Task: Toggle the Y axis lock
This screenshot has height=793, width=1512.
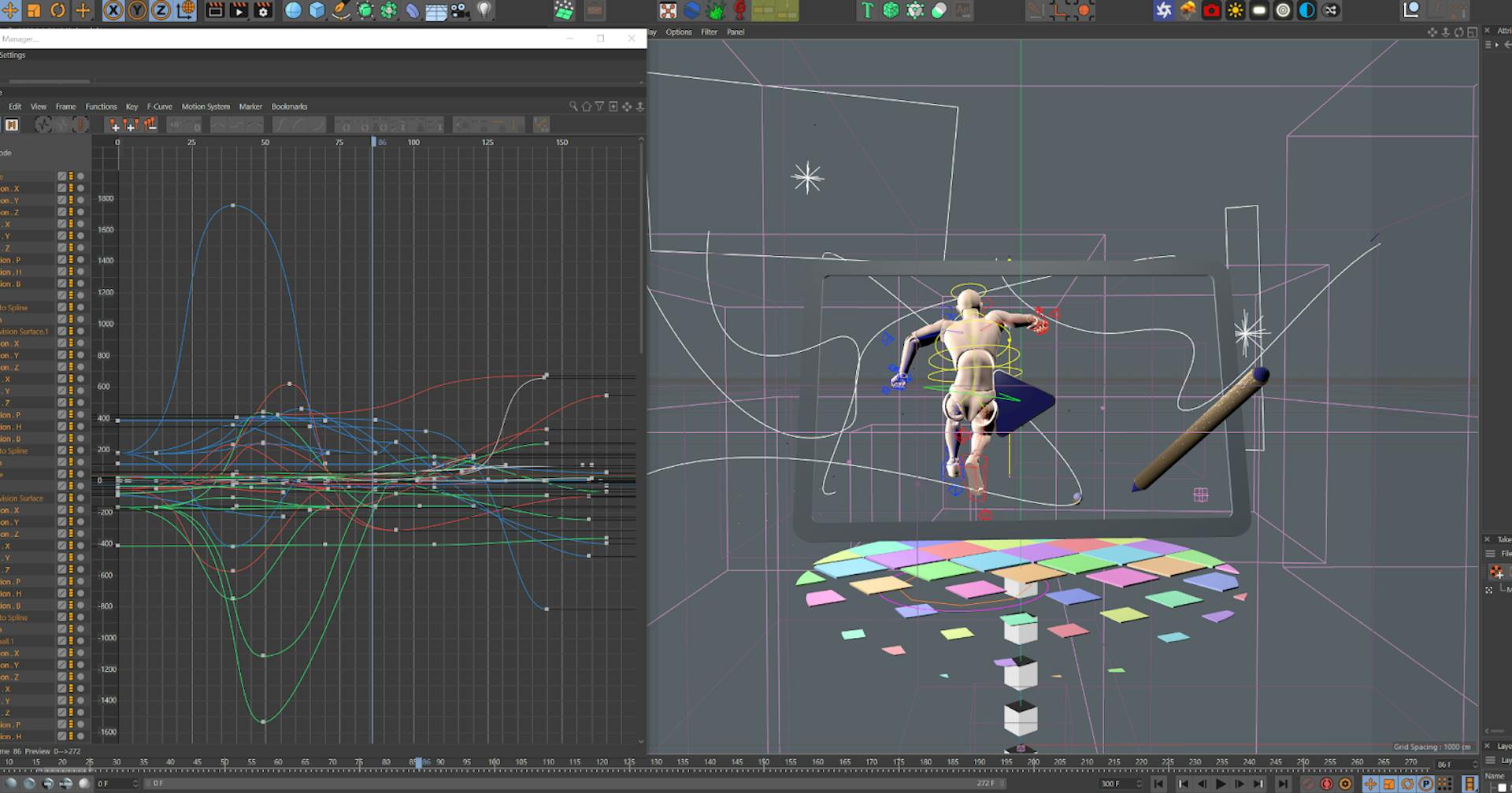Action: coord(137,10)
